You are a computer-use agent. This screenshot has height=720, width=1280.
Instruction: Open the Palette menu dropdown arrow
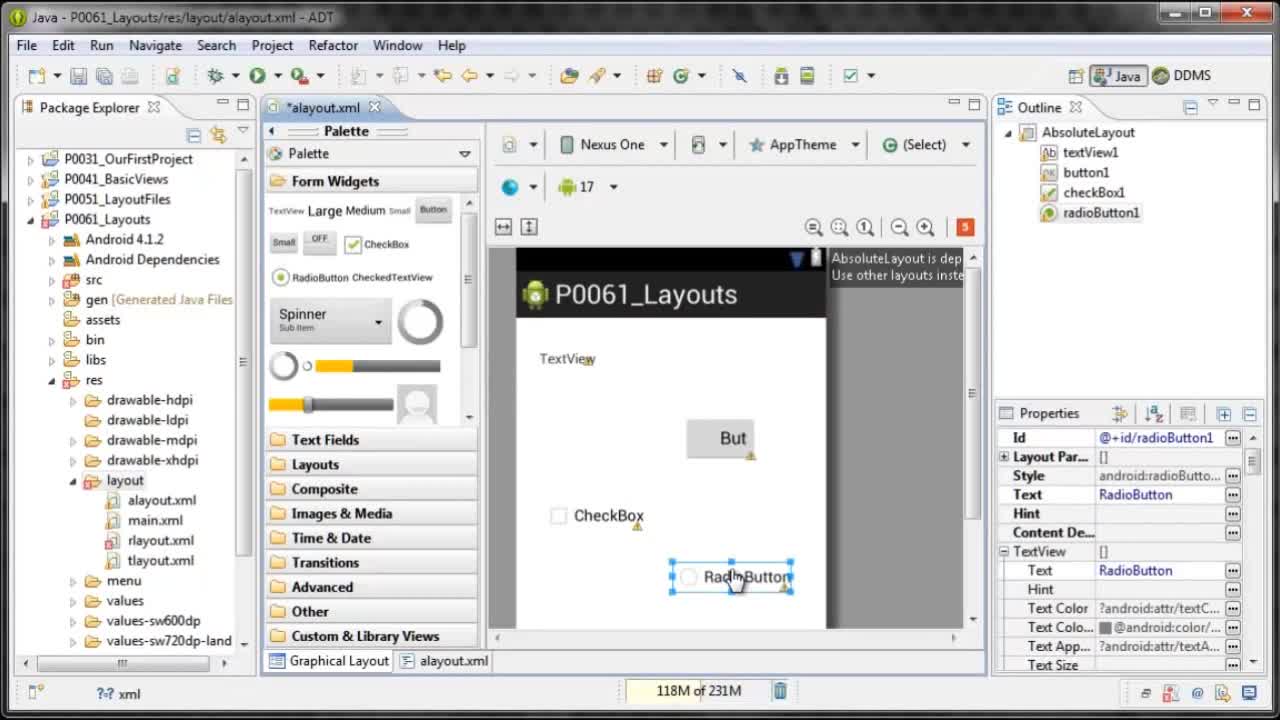click(x=464, y=154)
